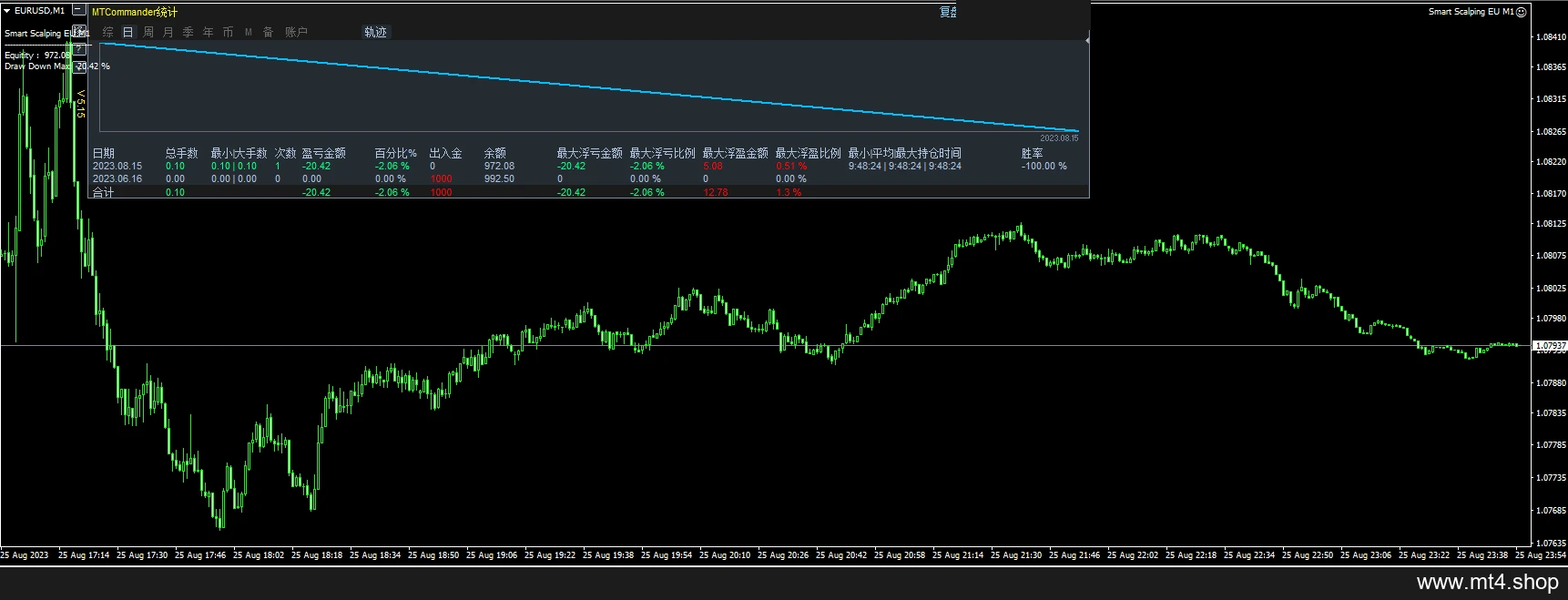The width and height of the screenshot is (1568, 600).
Task: Click the total floating profit 12.78
Action: 715,192
